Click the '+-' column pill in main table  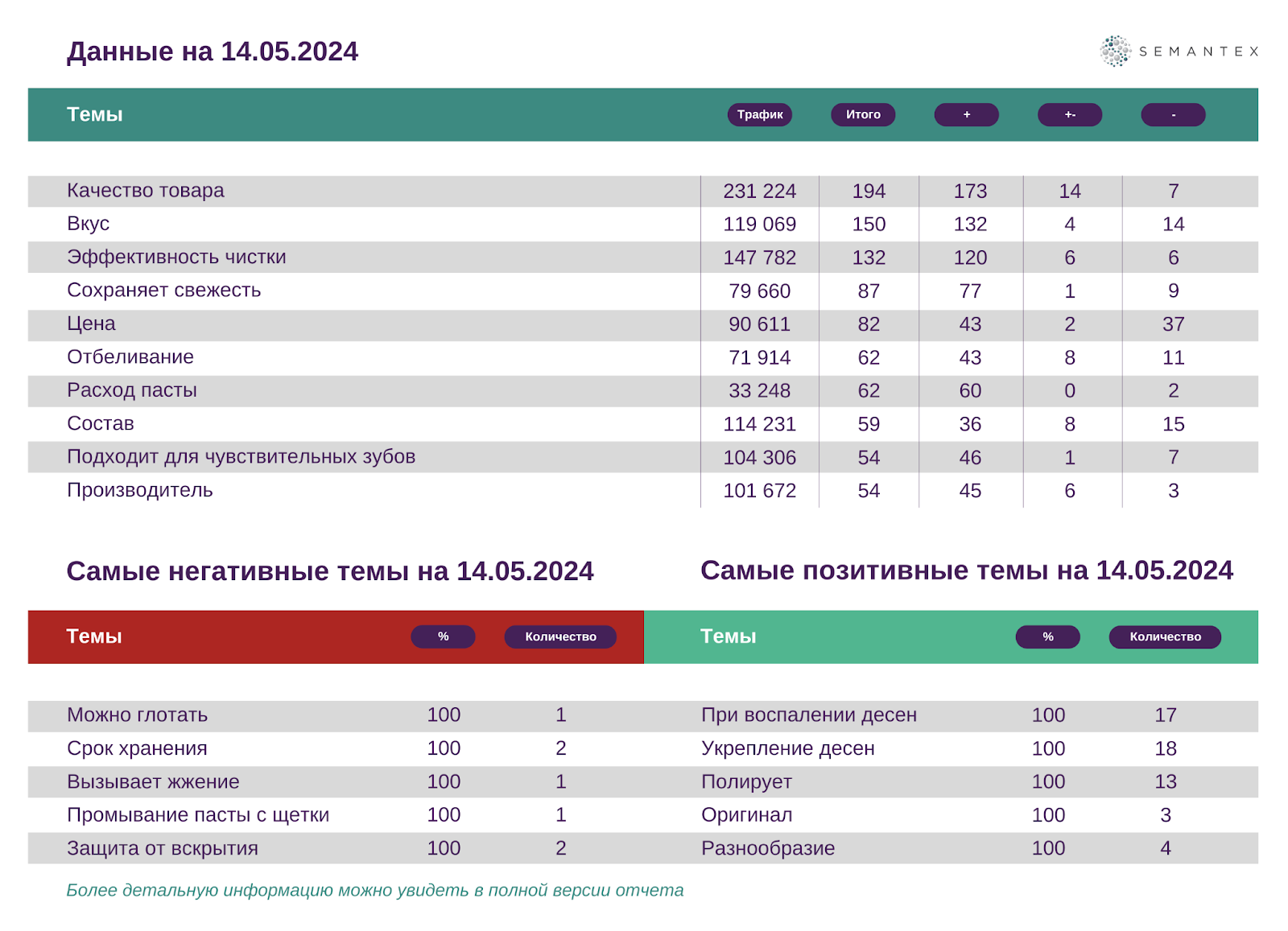[x=1070, y=114]
